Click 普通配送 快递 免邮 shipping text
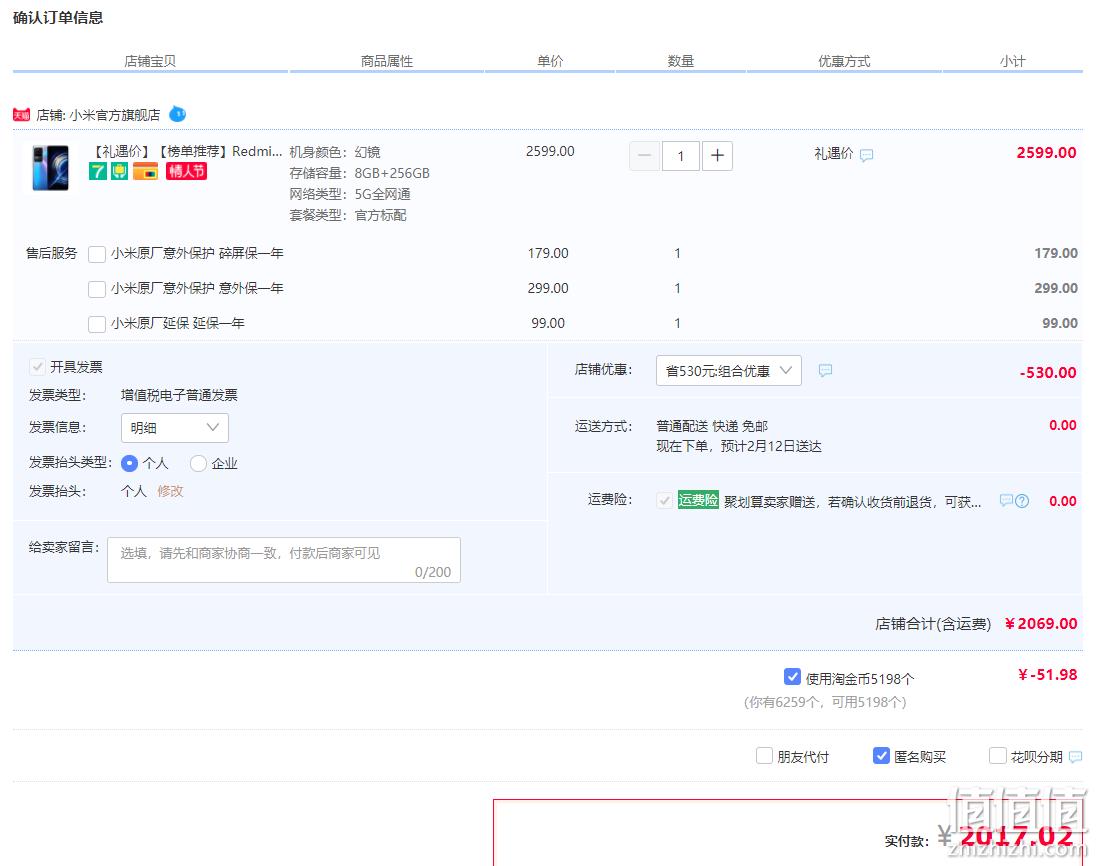1097x866 pixels. (712, 426)
